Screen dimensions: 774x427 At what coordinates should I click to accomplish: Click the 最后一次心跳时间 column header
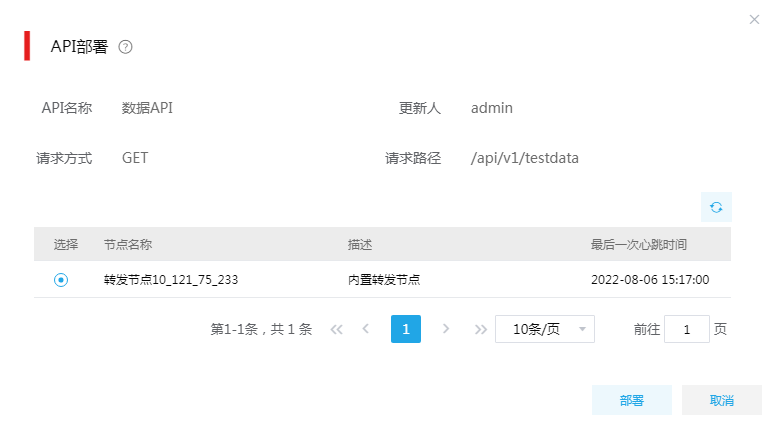point(639,244)
